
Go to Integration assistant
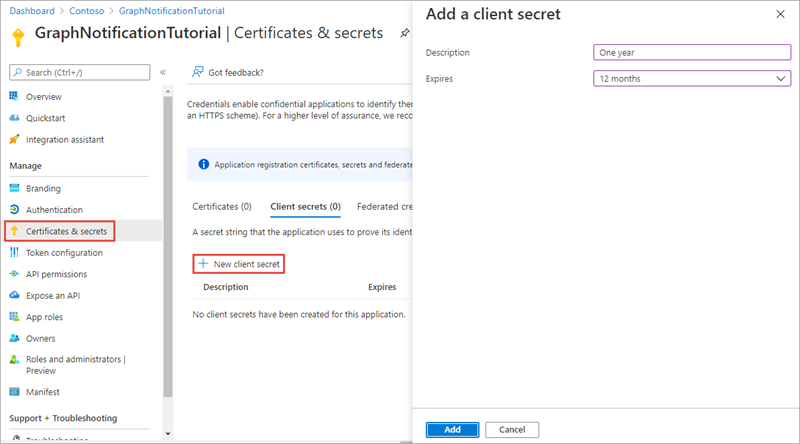point(65,139)
